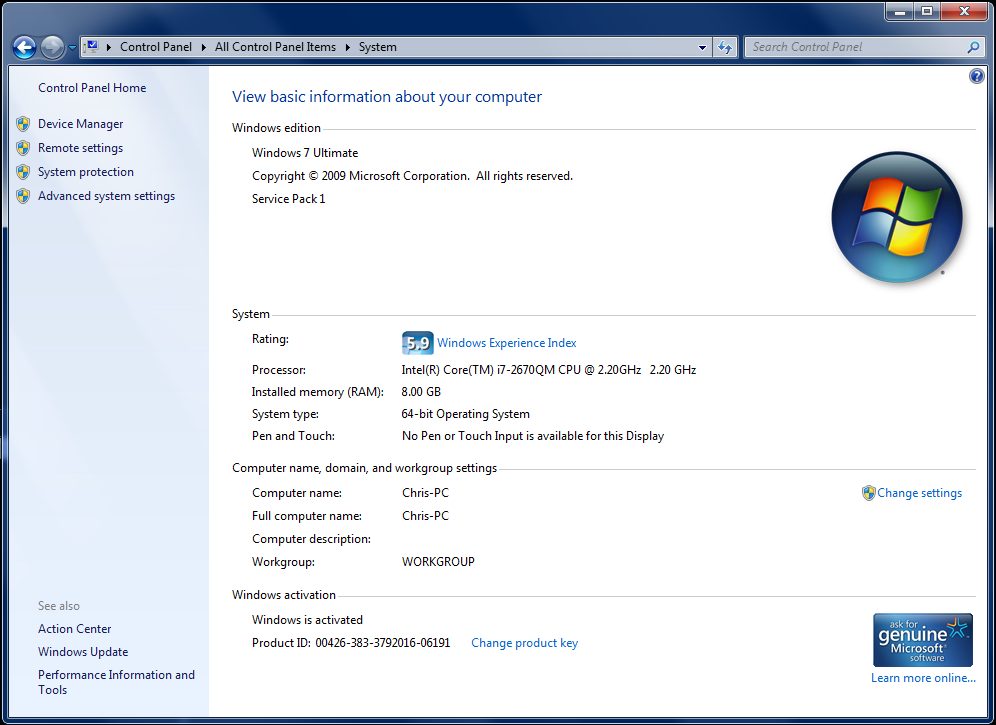Click the genuine Microsoft software badge

(x=922, y=640)
